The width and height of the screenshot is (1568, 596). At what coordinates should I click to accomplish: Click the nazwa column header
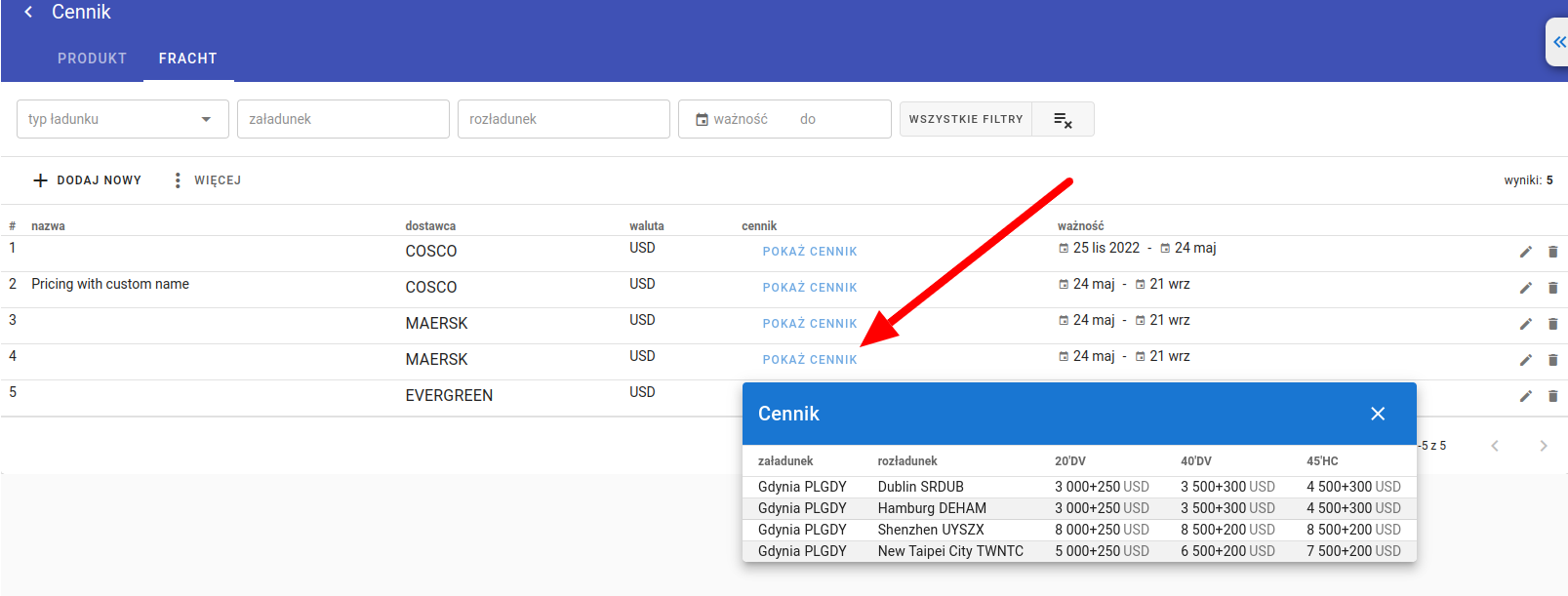[x=48, y=226]
